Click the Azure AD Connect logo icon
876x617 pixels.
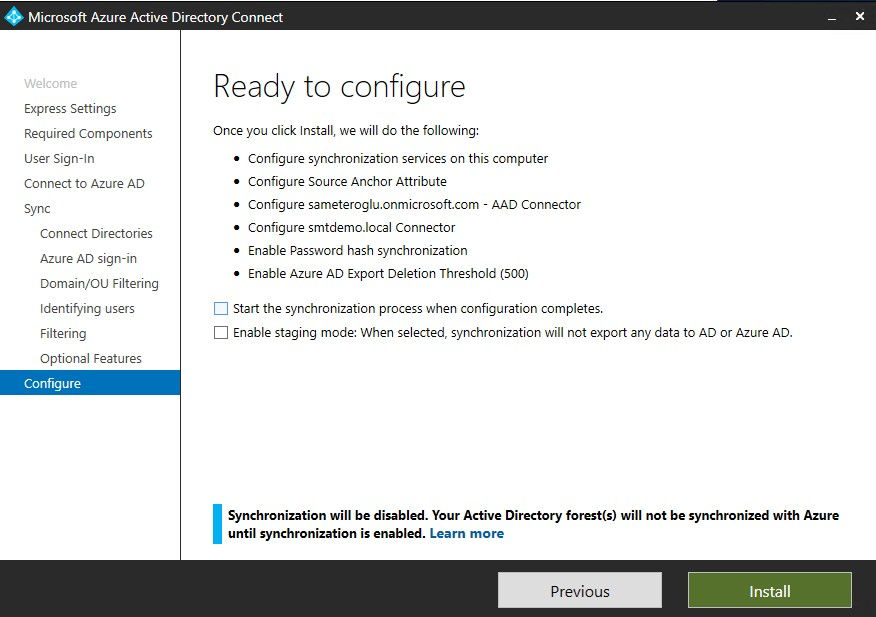click(x=13, y=17)
